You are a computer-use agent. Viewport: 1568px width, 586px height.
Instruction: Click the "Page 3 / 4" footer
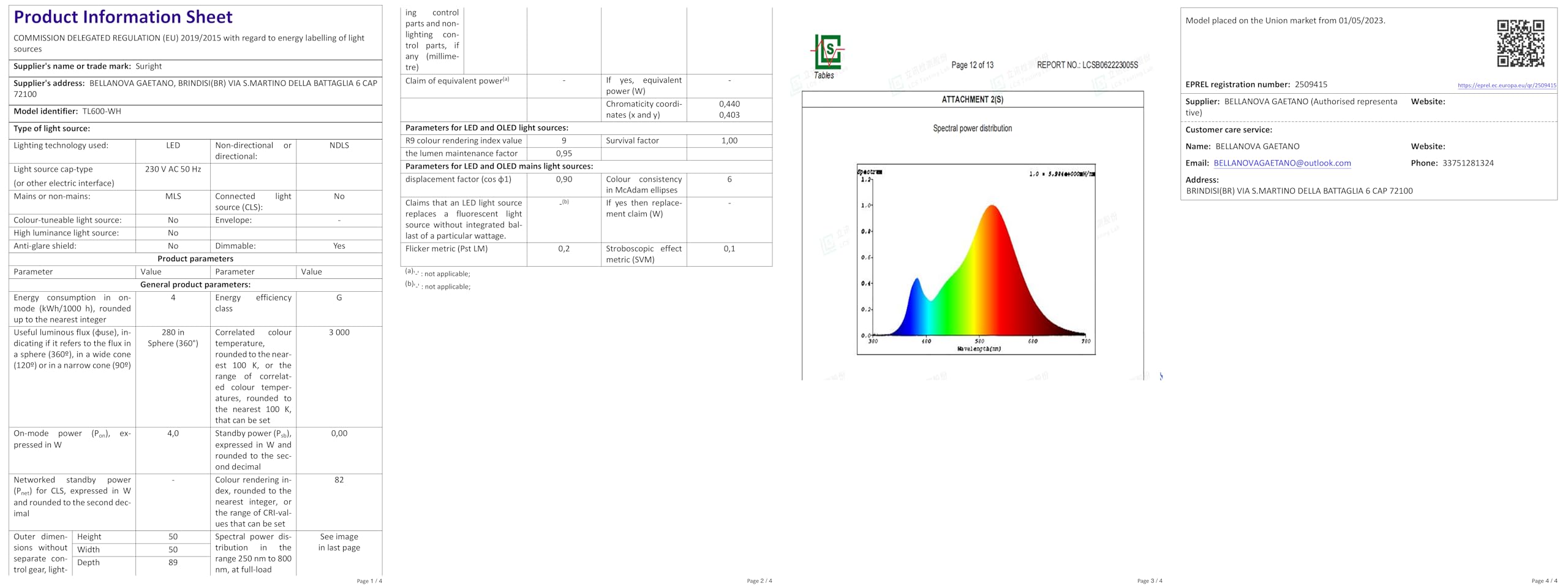[1150, 581]
